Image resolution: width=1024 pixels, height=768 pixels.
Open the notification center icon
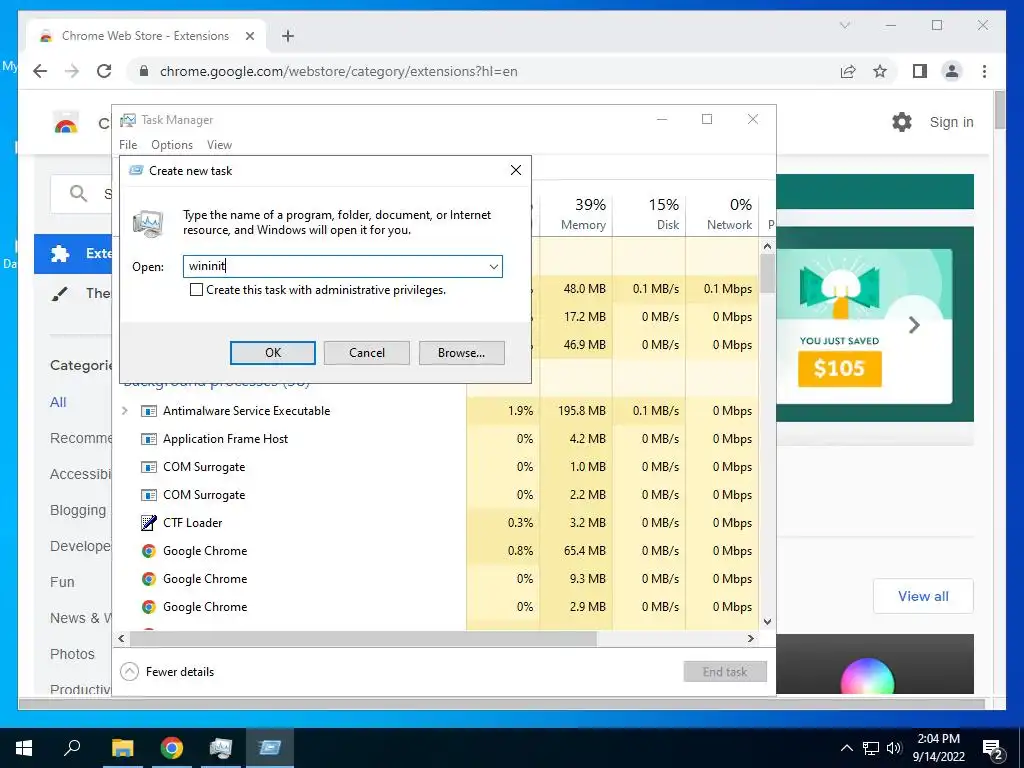pyautogui.click(x=993, y=750)
